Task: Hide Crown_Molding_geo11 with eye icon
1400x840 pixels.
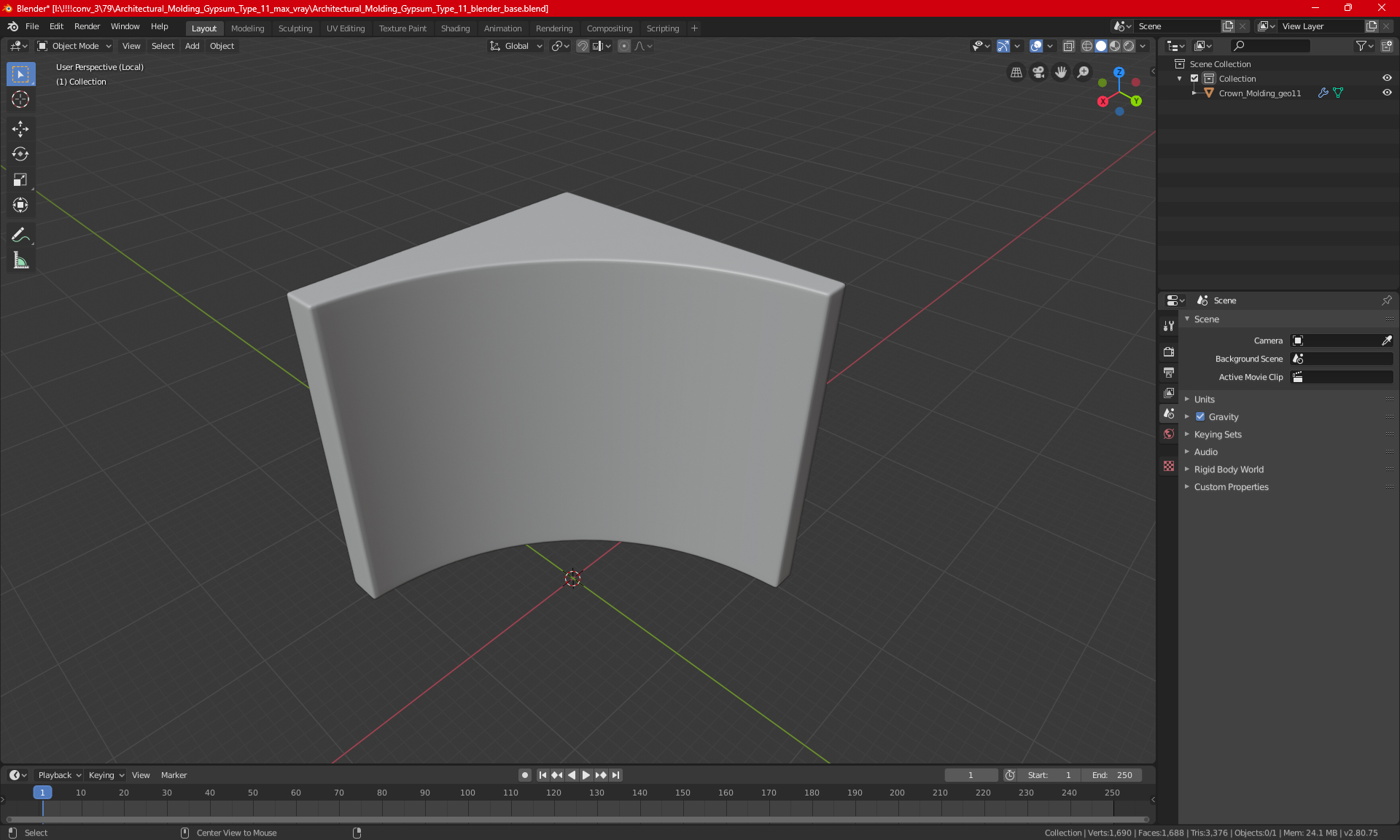Action: click(x=1387, y=93)
